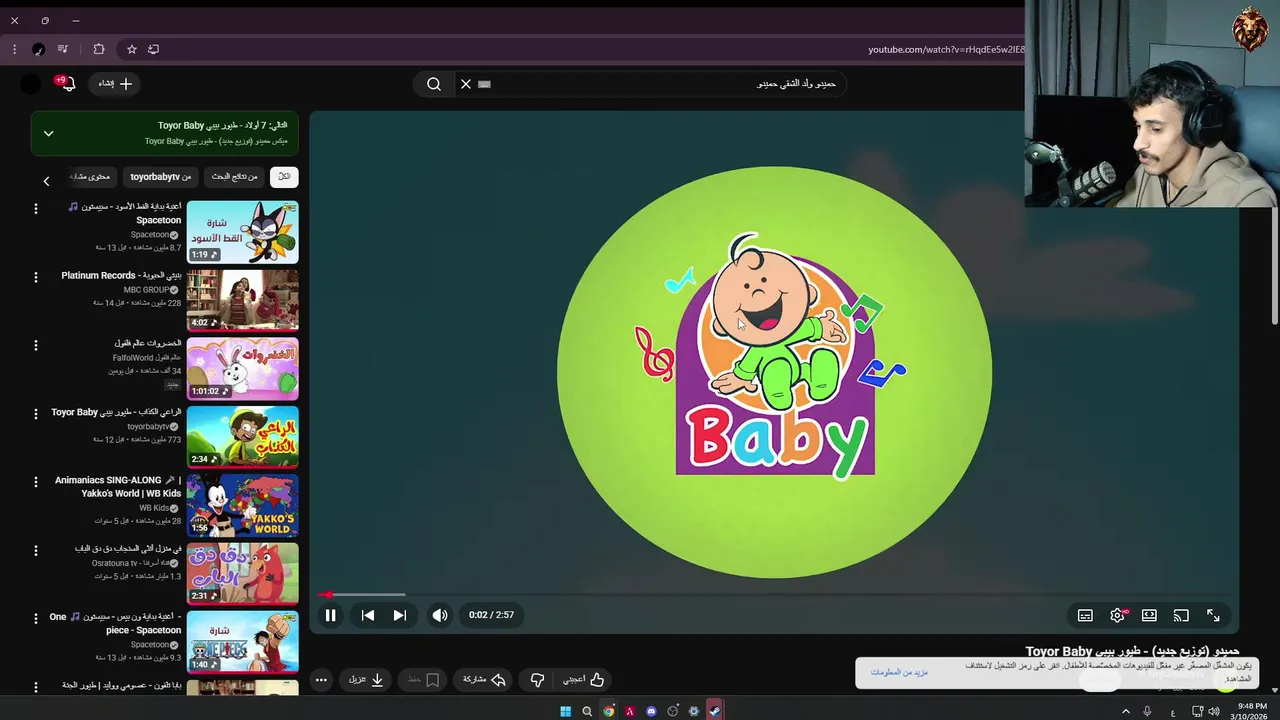The width and height of the screenshot is (1280, 720).
Task: Open the Create (إنشاء) button
Action: tap(115, 84)
